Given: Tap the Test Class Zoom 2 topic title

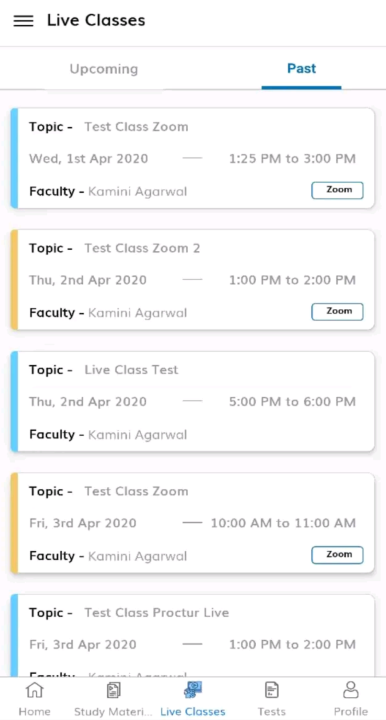Looking at the screenshot, I should pyautogui.click(x=142, y=248).
